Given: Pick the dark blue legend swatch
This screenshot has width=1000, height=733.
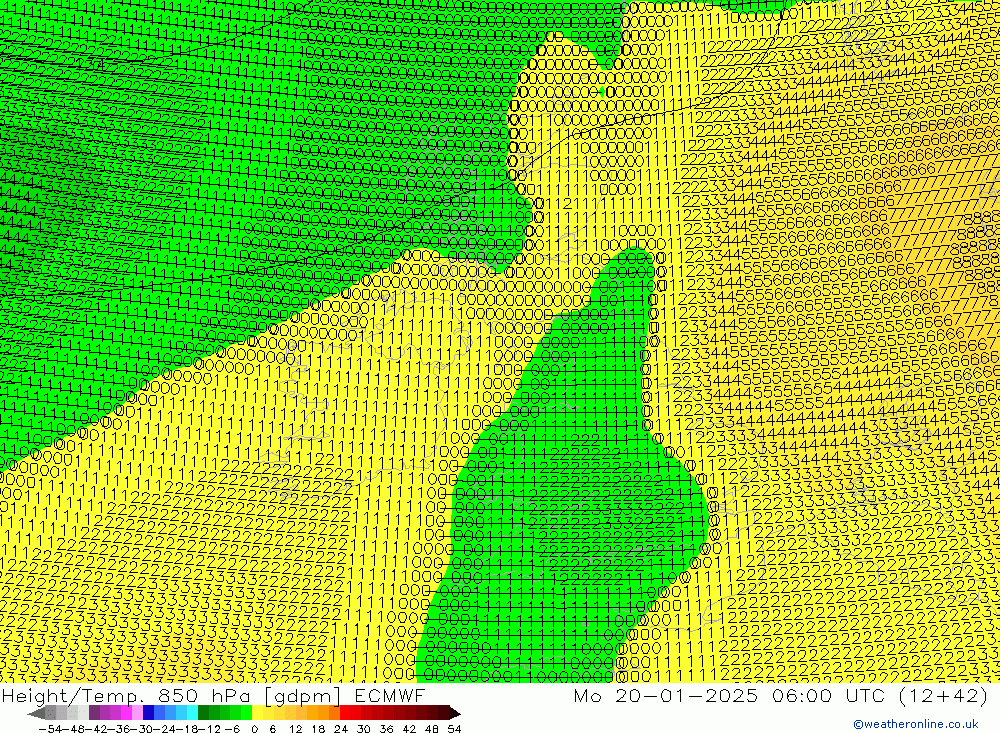Looking at the screenshot, I should tap(148, 713).
